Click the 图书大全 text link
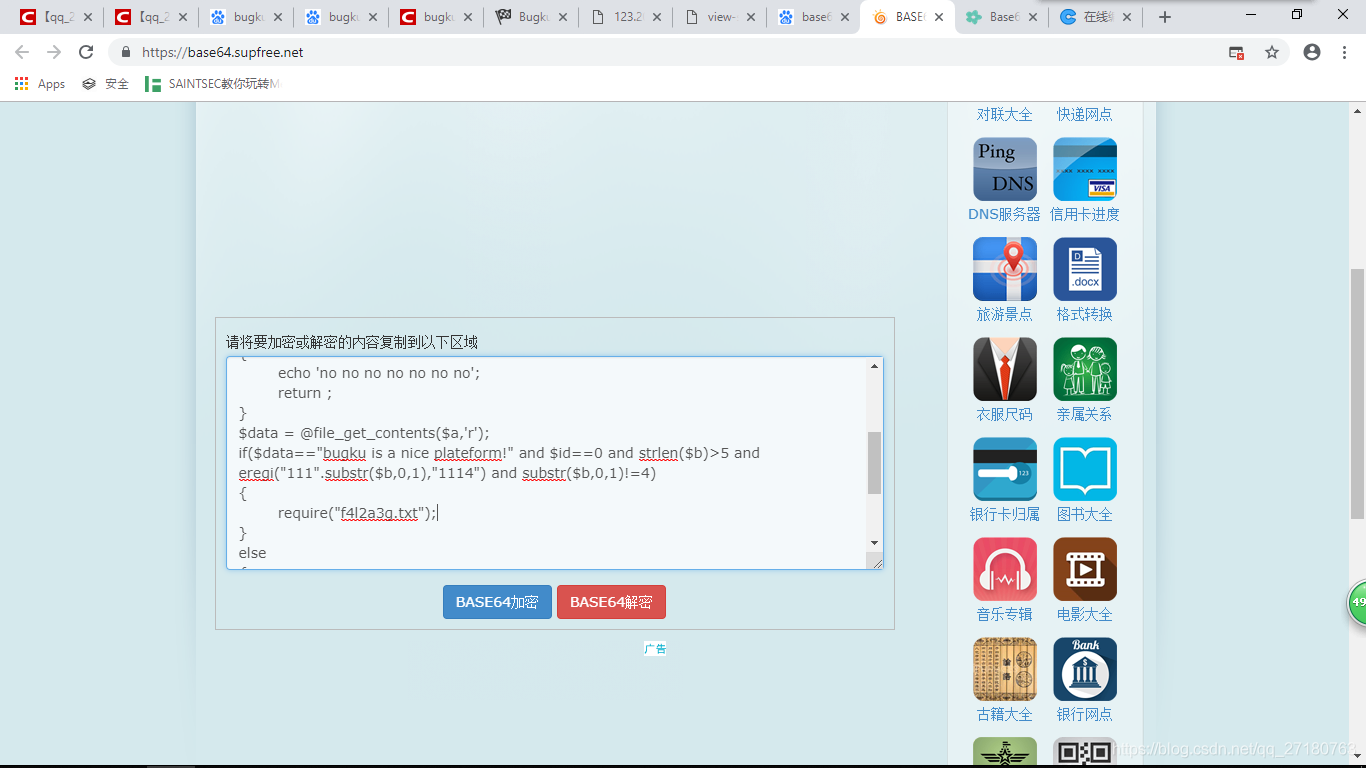 click(1085, 514)
